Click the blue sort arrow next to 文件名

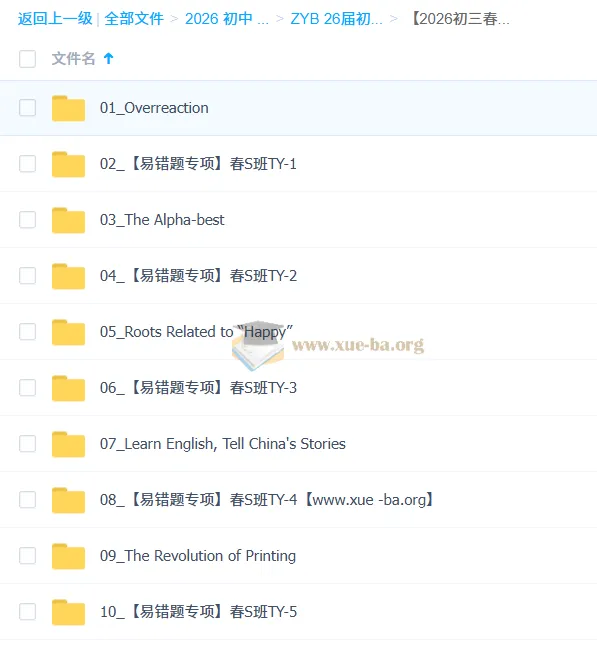(x=109, y=59)
